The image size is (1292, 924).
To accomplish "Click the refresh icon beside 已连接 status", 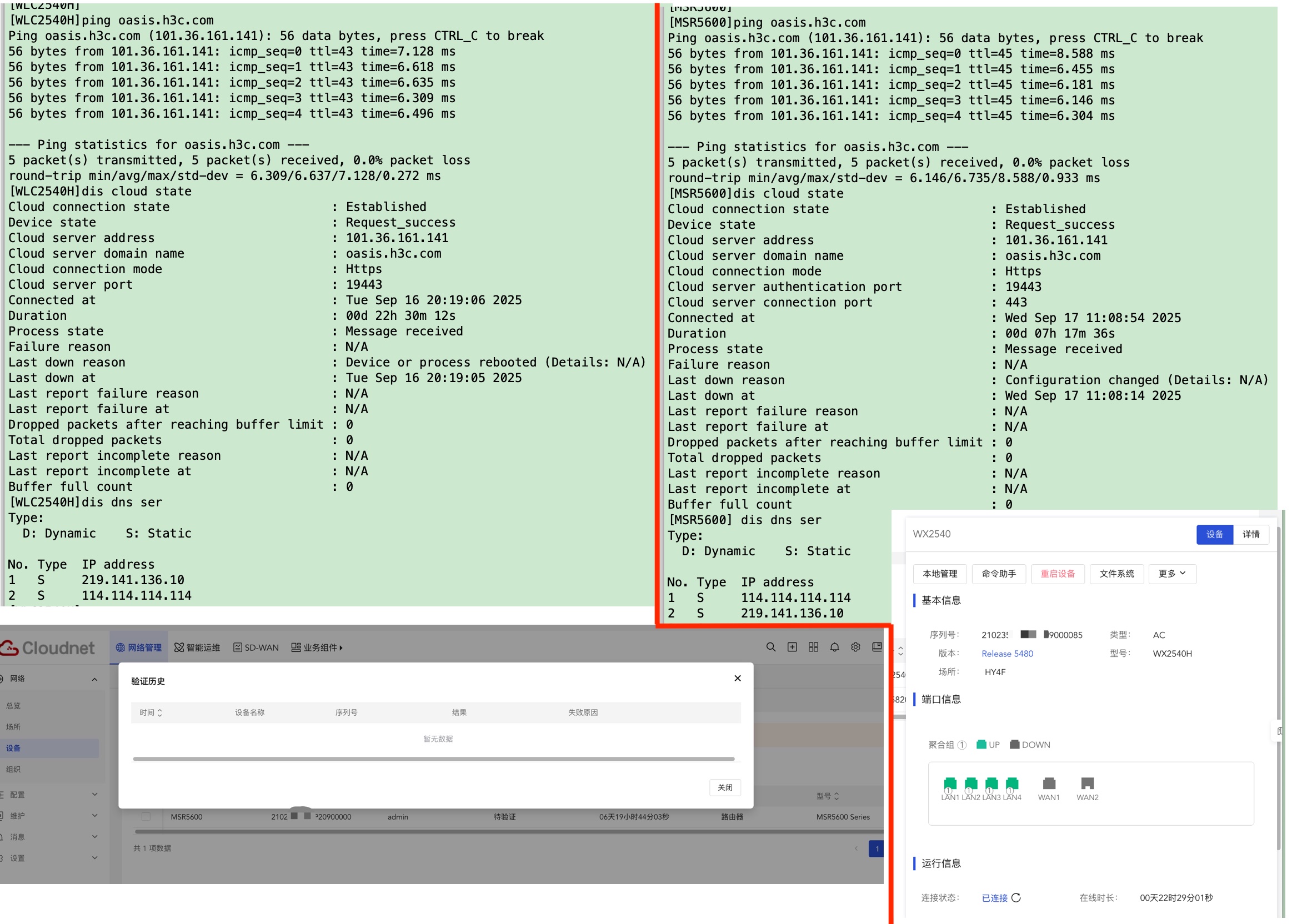I will [1016, 897].
